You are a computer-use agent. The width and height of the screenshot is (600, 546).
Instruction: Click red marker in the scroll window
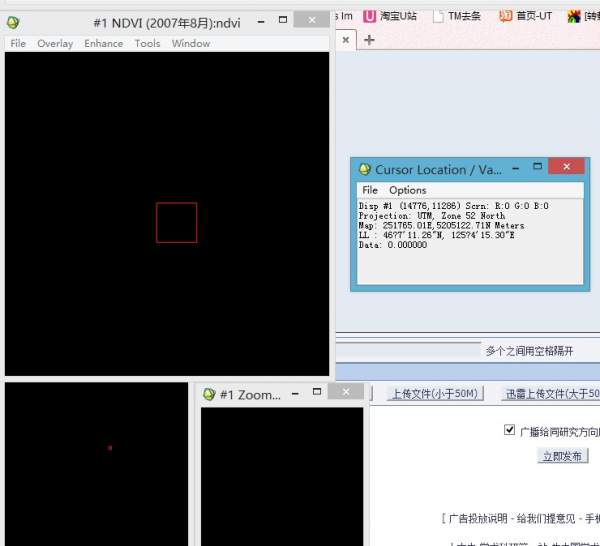point(110,448)
